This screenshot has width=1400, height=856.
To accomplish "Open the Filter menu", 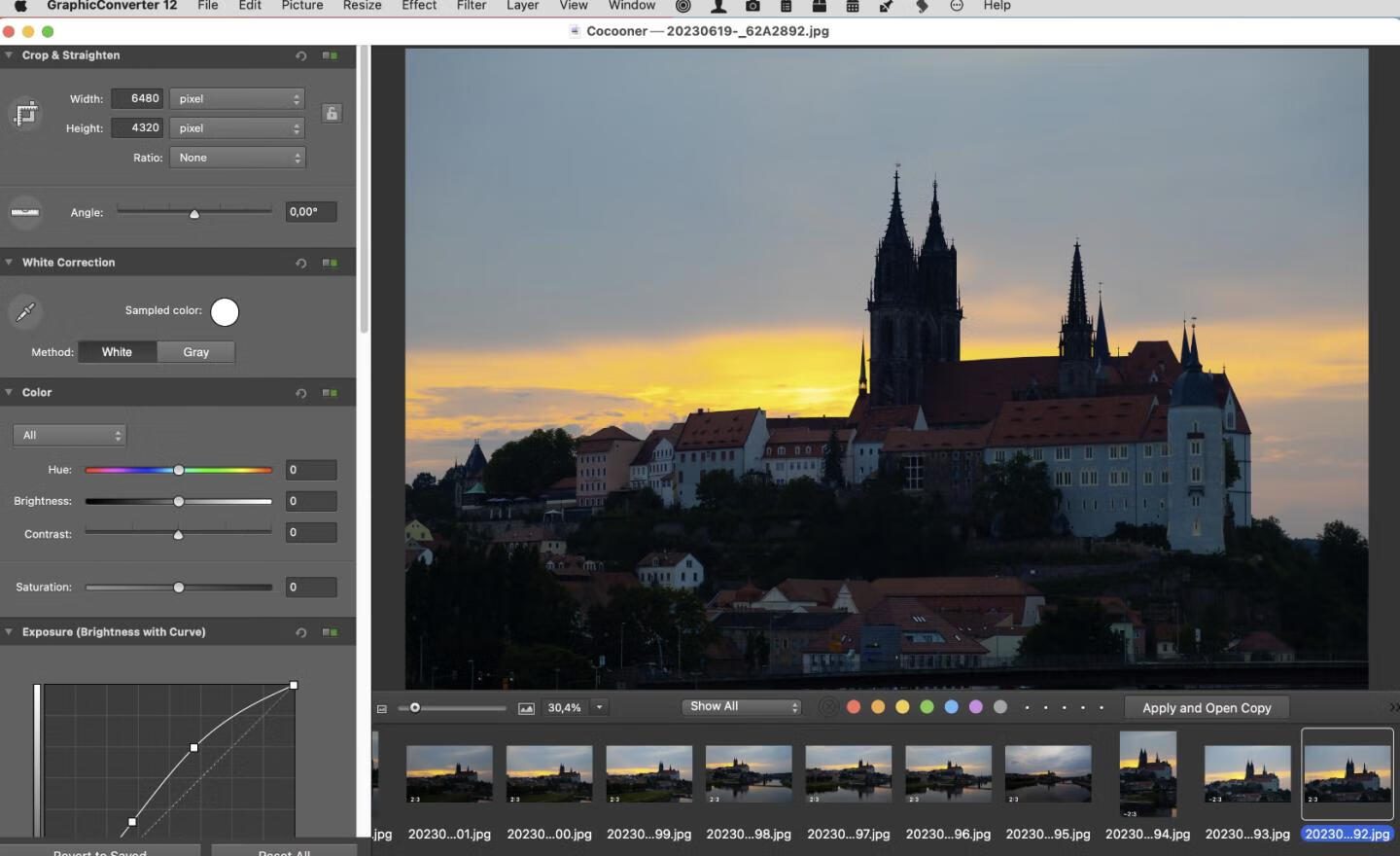I will click(x=472, y=6).
